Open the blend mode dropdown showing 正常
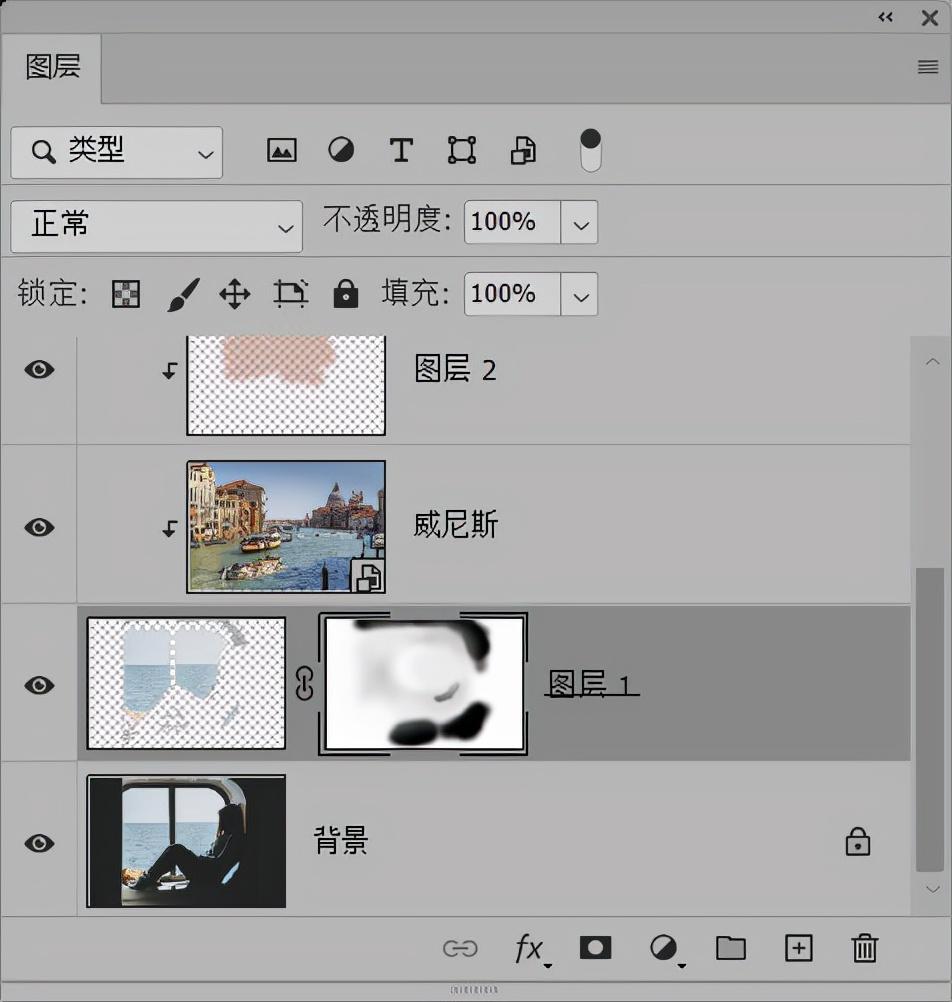Viewport: 952px width, 1002px height. [156, 226]
